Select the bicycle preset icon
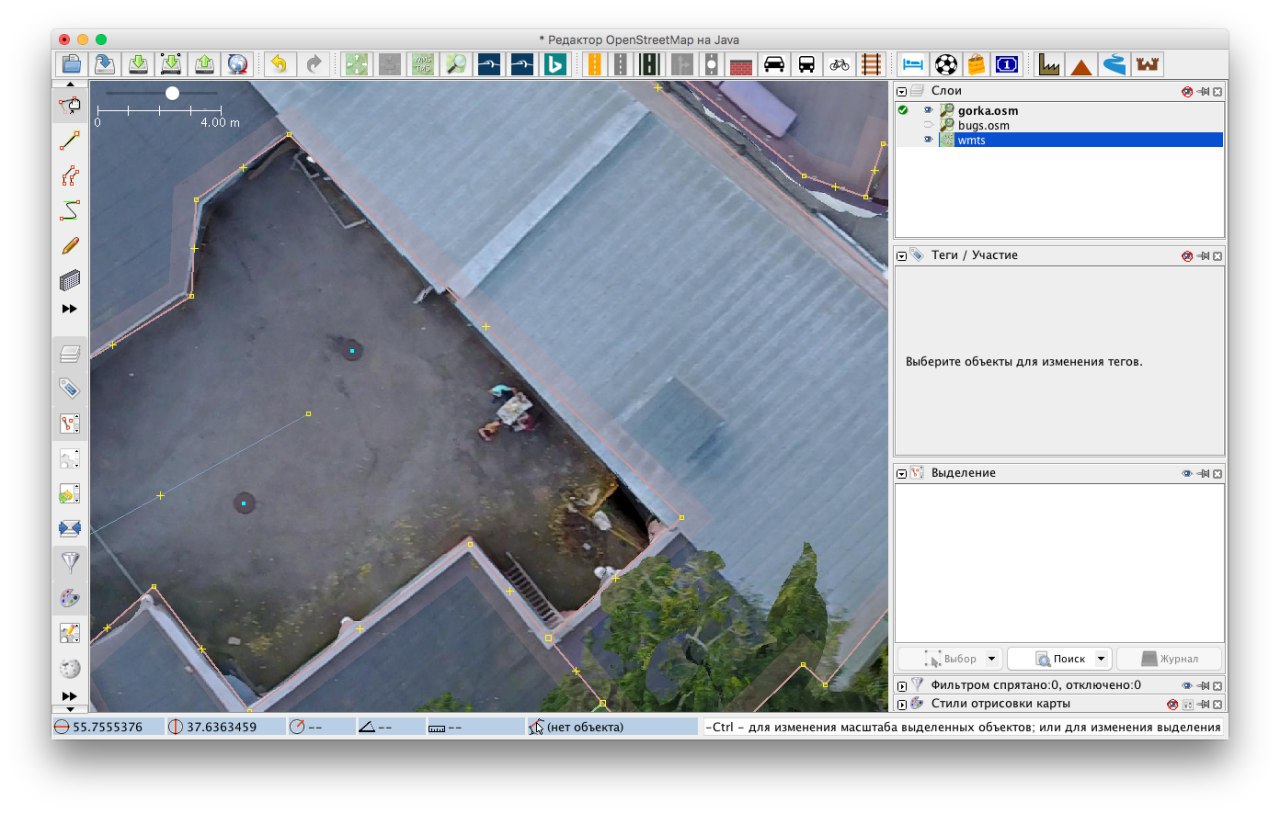1280x813 pixels. (x=839, y=64)
